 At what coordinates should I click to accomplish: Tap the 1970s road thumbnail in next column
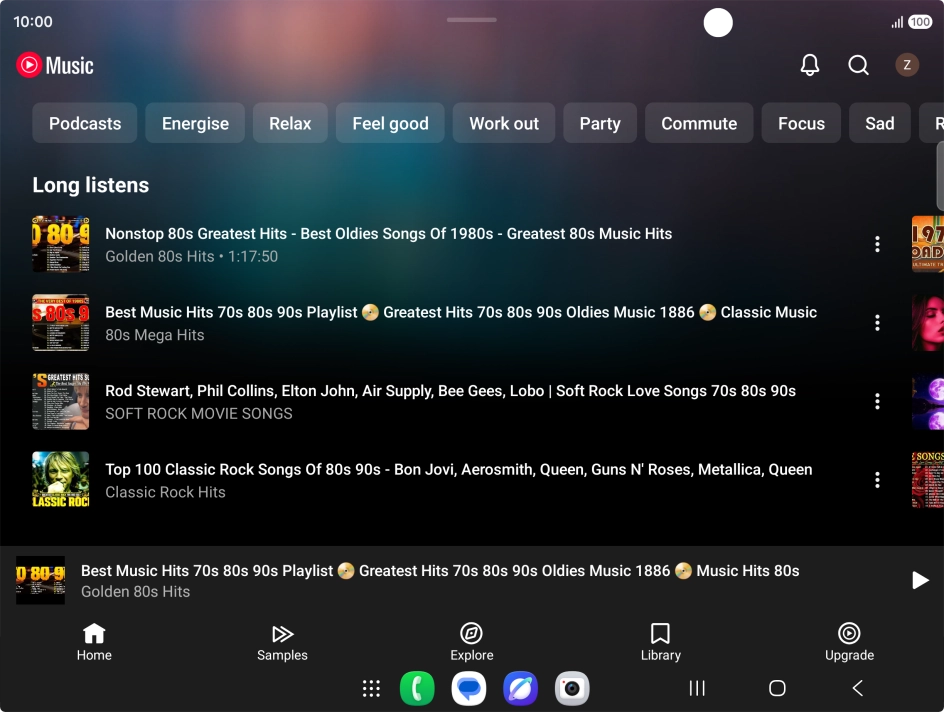click(x=928, y=244)
